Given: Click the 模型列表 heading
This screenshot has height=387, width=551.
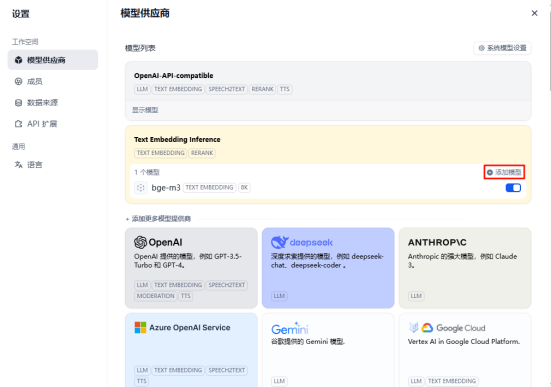Looking at the screenshot, I should 140,48.
